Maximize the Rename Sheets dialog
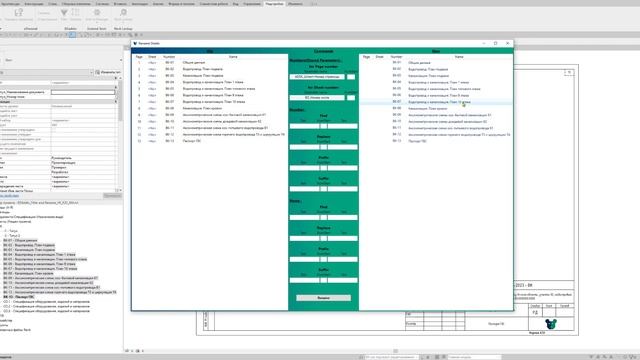This screenshot has height=360, width=640. pos(496,43)
